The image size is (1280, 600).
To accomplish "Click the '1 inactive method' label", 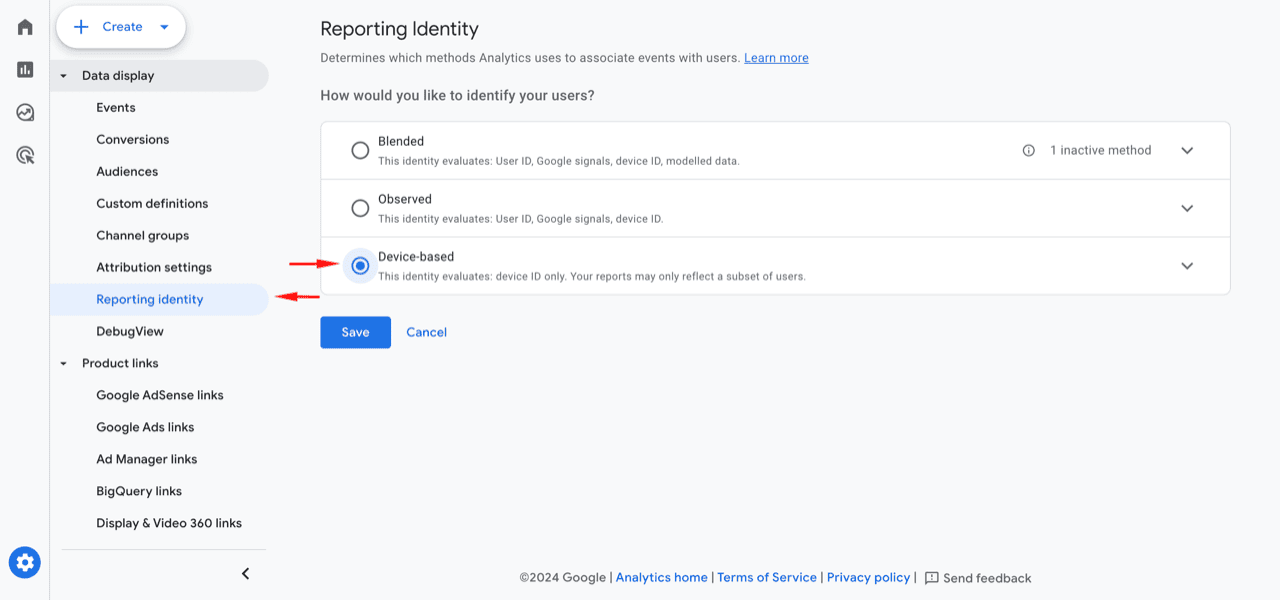I will click(x=1100, y=151).
